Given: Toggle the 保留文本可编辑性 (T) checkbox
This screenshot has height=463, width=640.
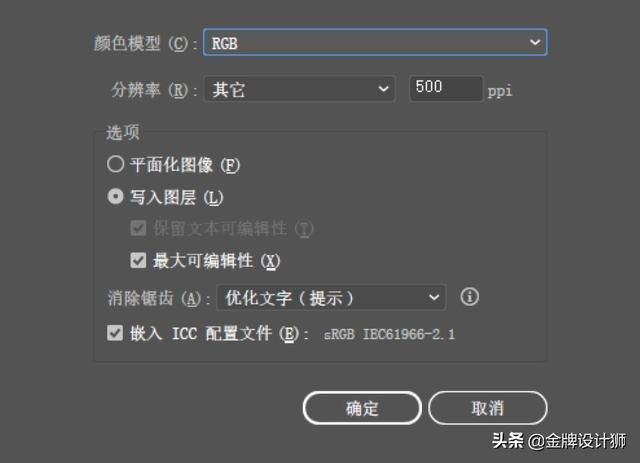Looking at the screenshot, I should [138, 228].
